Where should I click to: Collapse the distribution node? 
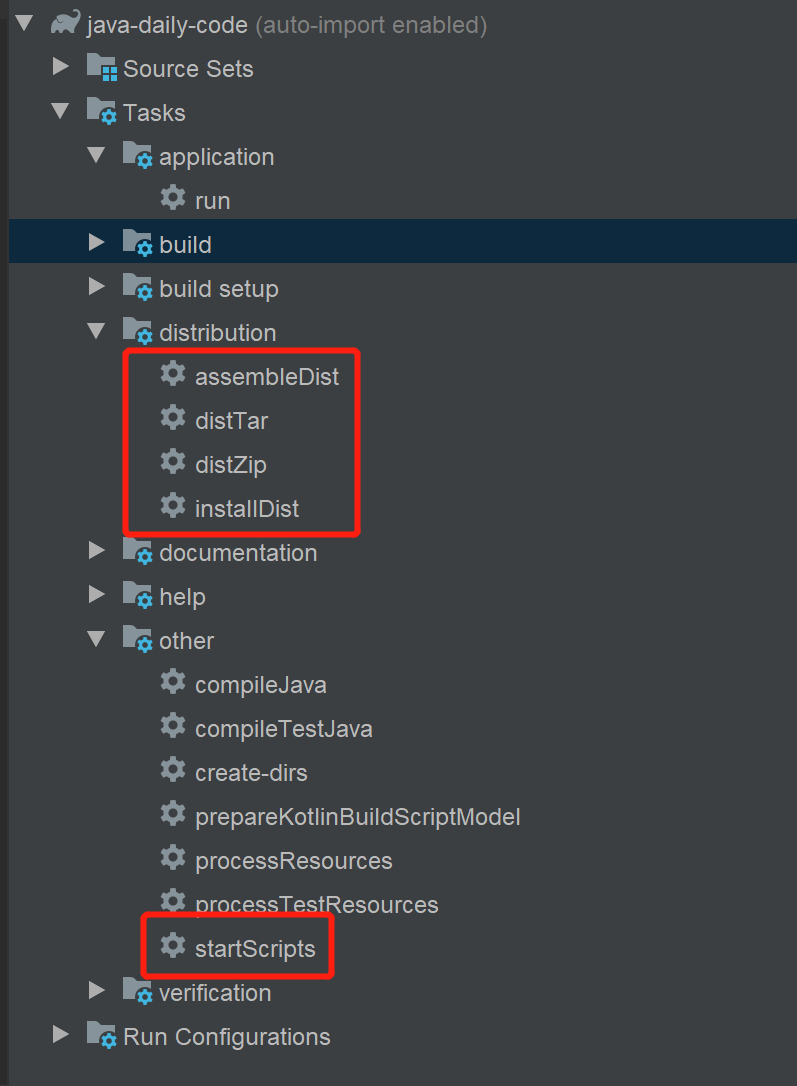pos(96,330)
